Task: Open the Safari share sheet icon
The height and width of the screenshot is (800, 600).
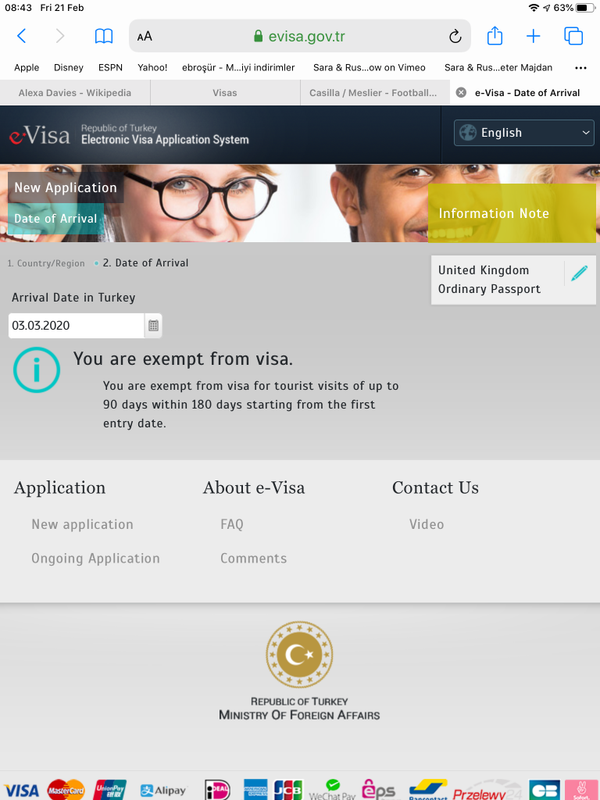Action: pos(494,36)
